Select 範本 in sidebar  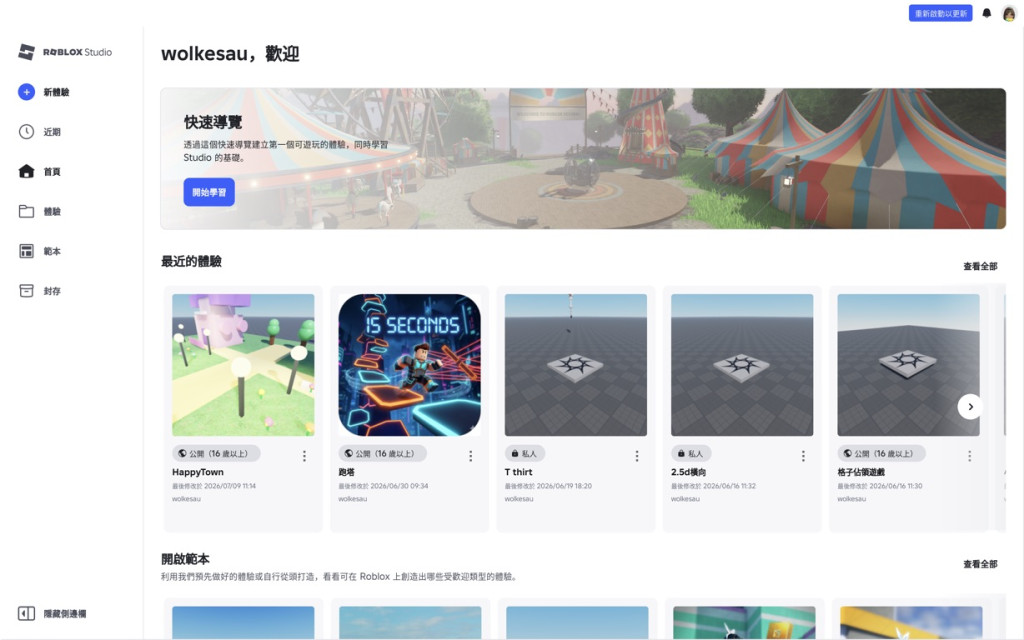(52, 251)
